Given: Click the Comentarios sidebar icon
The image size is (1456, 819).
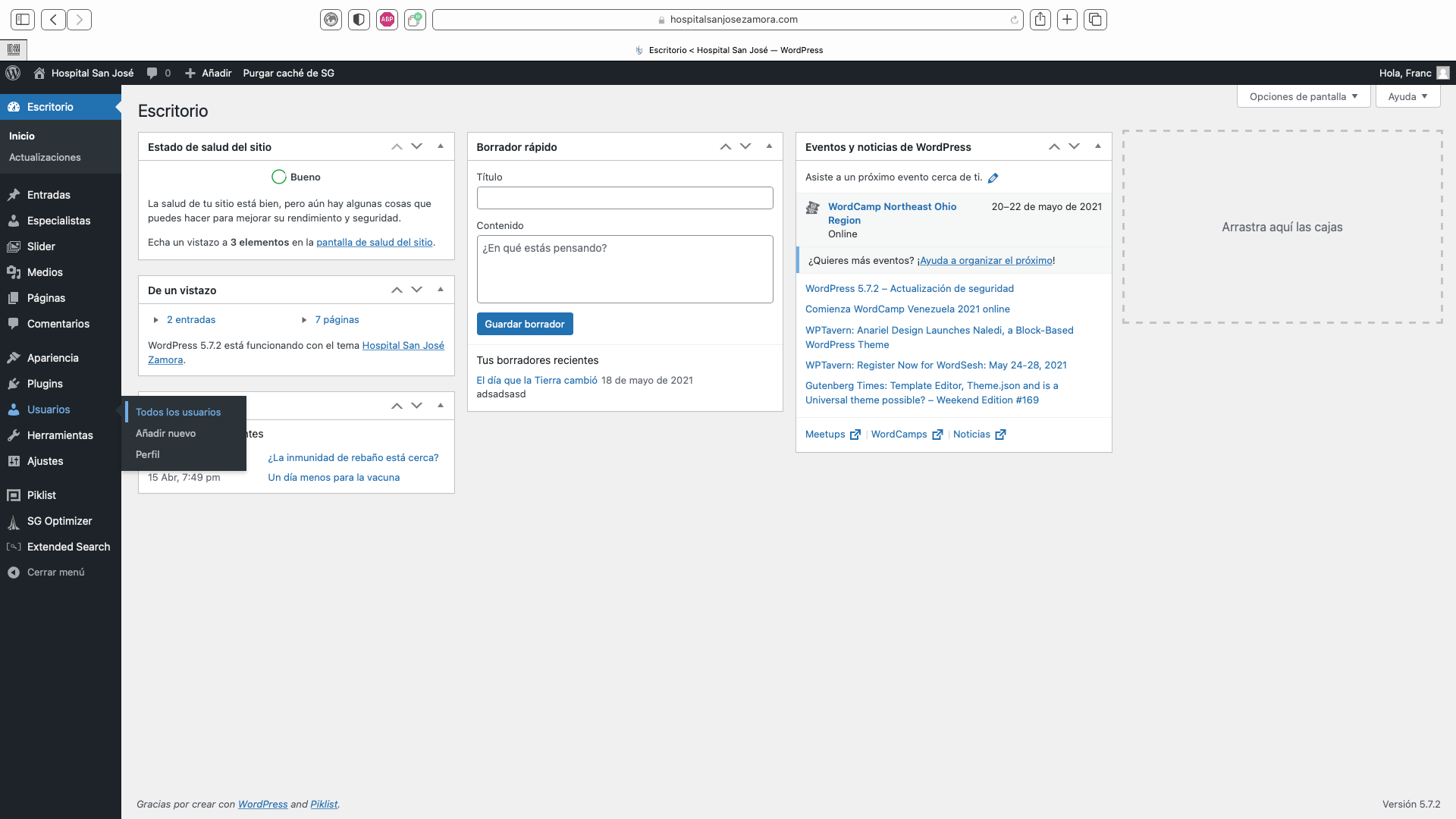Looking at the screenshot, I should point(14,324).
